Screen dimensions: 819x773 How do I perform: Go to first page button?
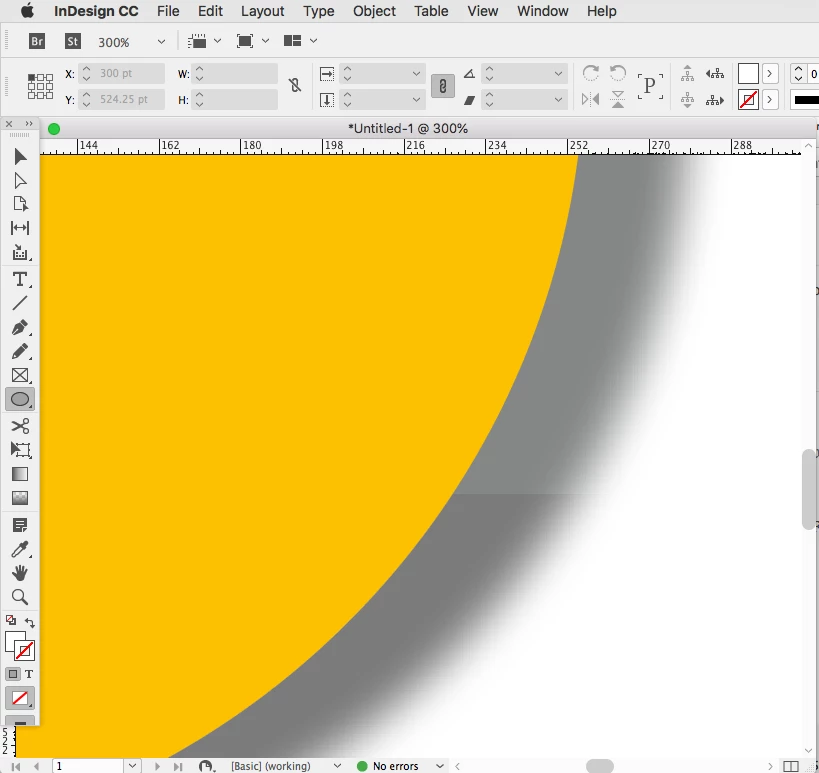pos(15,766)
